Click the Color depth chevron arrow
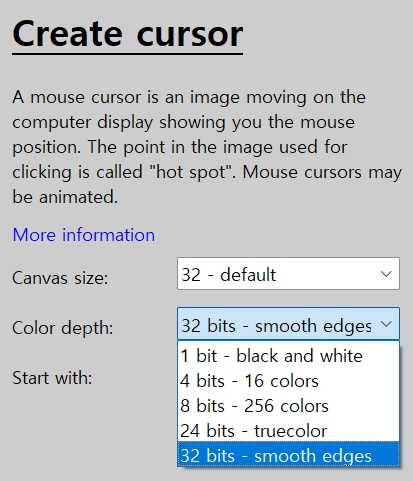 (386, 324)
